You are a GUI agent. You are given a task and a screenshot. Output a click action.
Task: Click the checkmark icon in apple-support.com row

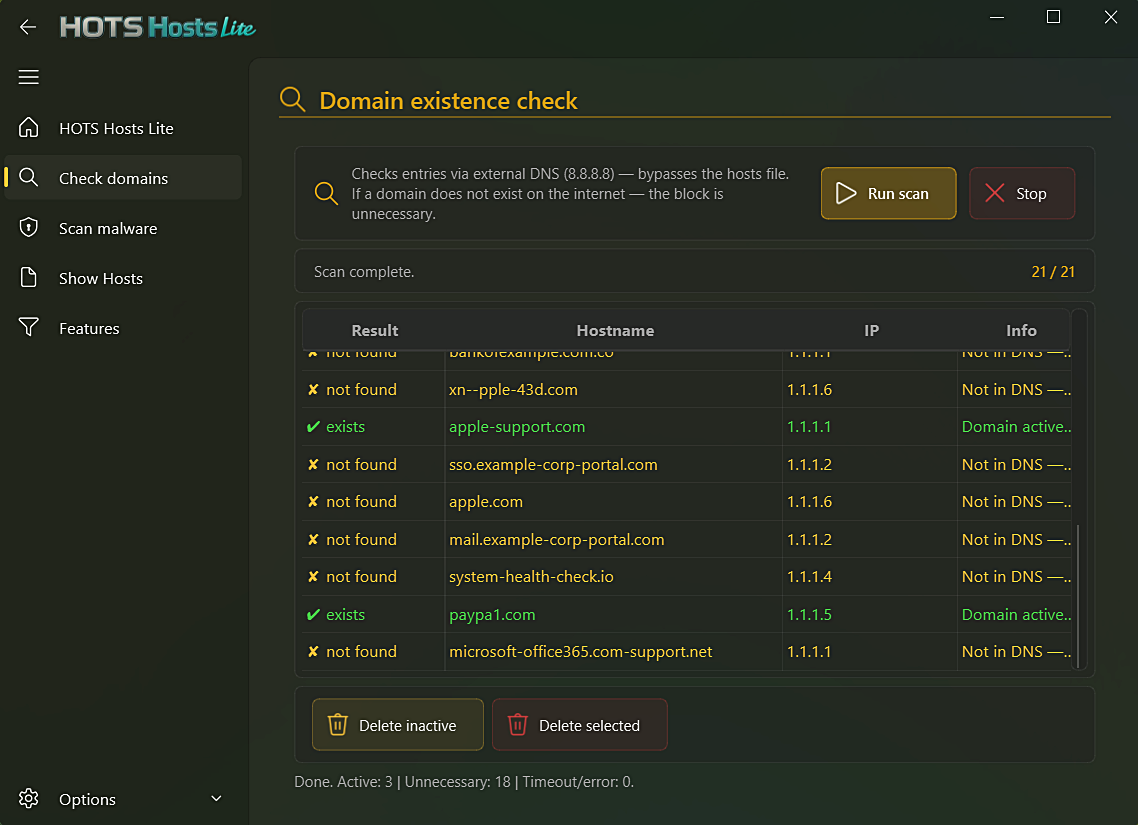[314, 427]
